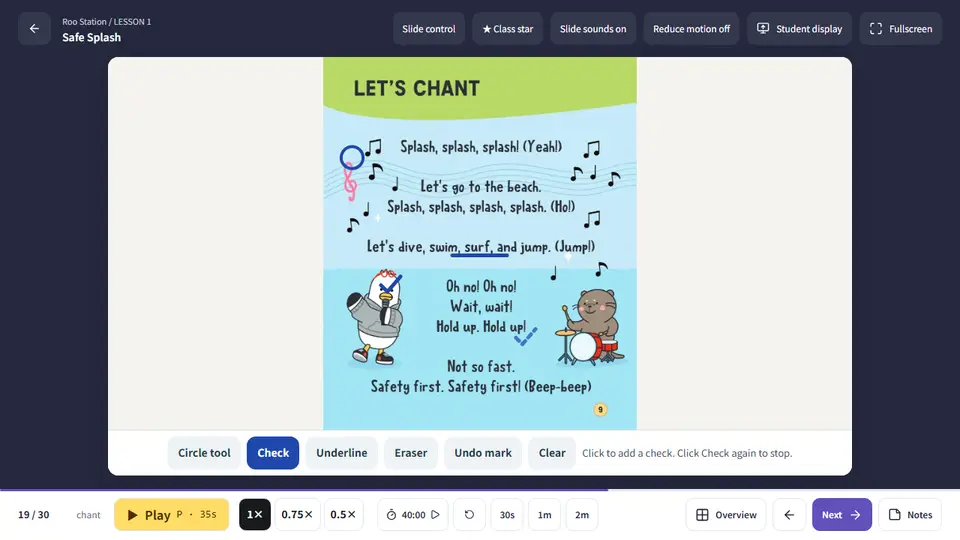Clear all marks on the slide
960x540 pixels.
(552, 453)
